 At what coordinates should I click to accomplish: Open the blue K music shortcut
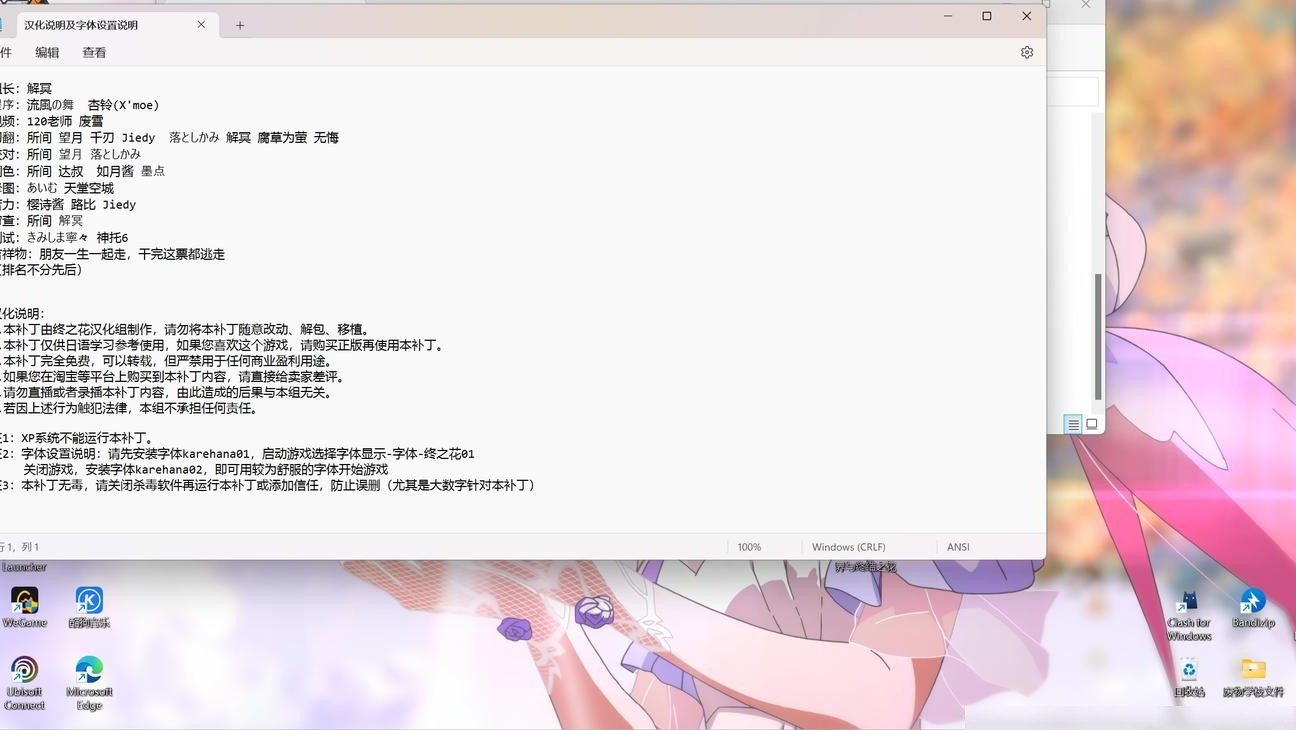pos(89,607)
